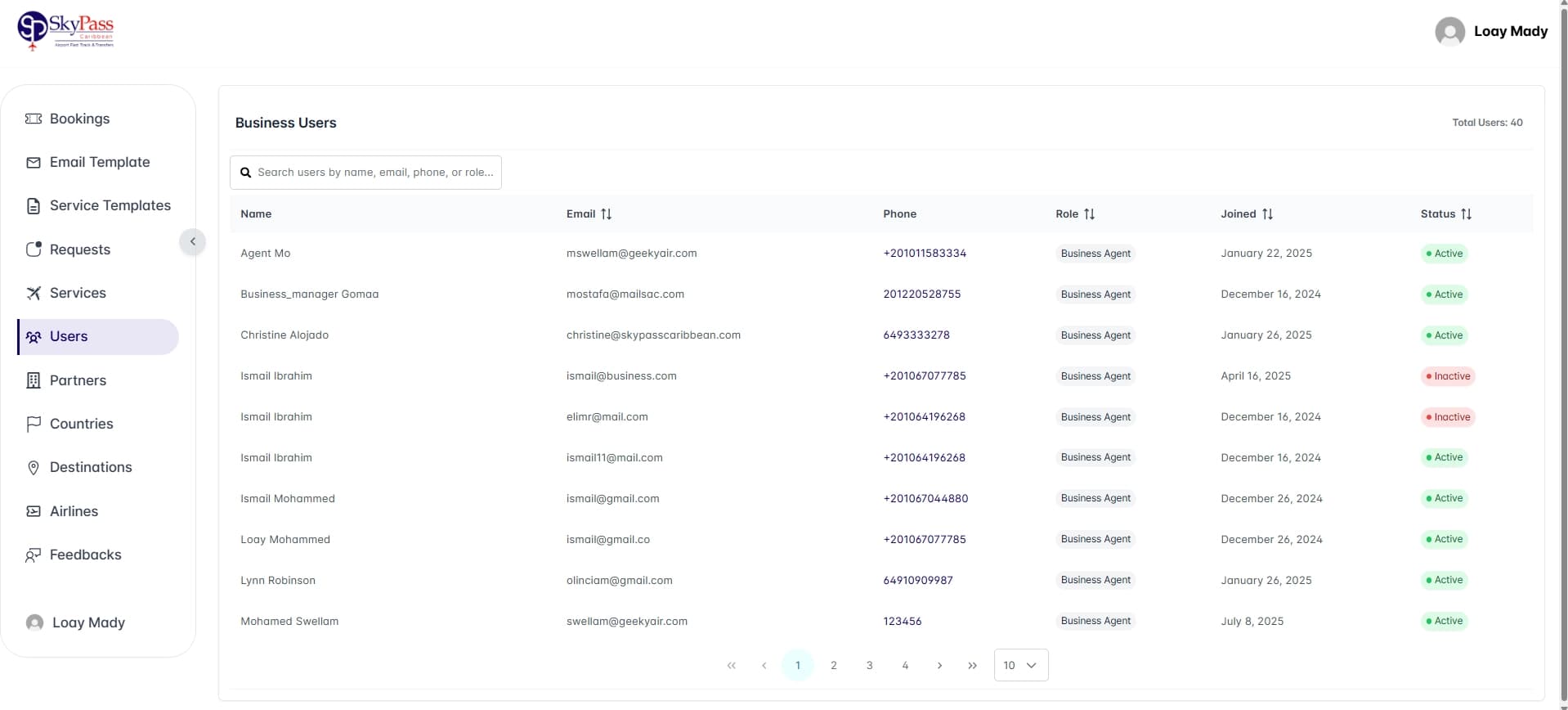Click the top-right profile avatar
Image resolution: width=1568 pixels, height=710 pixels.
click(1449, 32)
